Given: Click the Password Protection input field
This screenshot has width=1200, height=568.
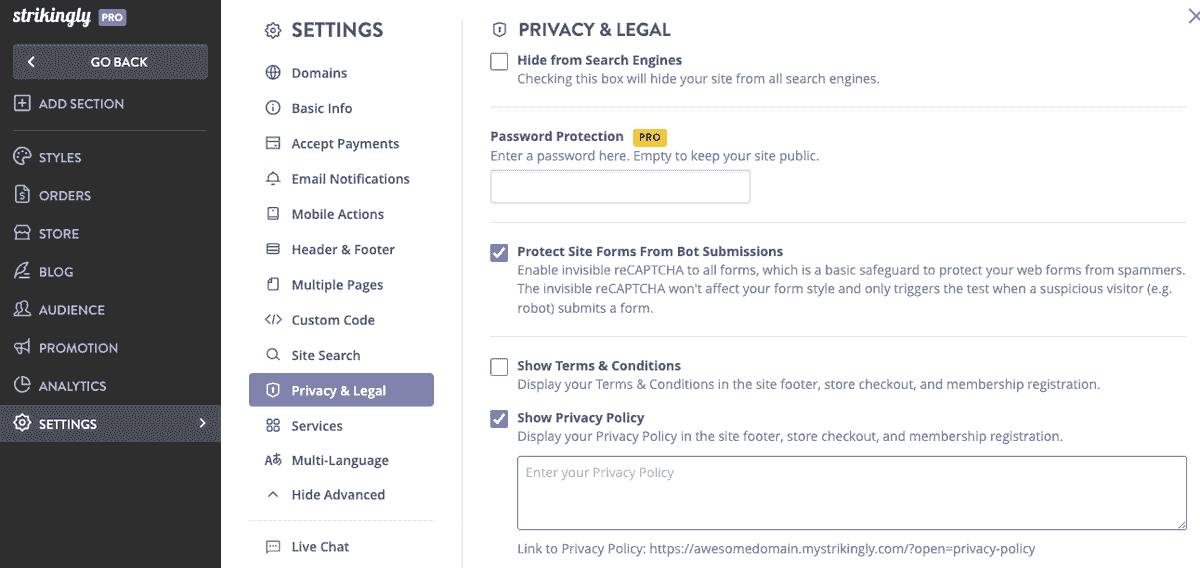Looking at the screenshot, I should click(x=620, y=187).
